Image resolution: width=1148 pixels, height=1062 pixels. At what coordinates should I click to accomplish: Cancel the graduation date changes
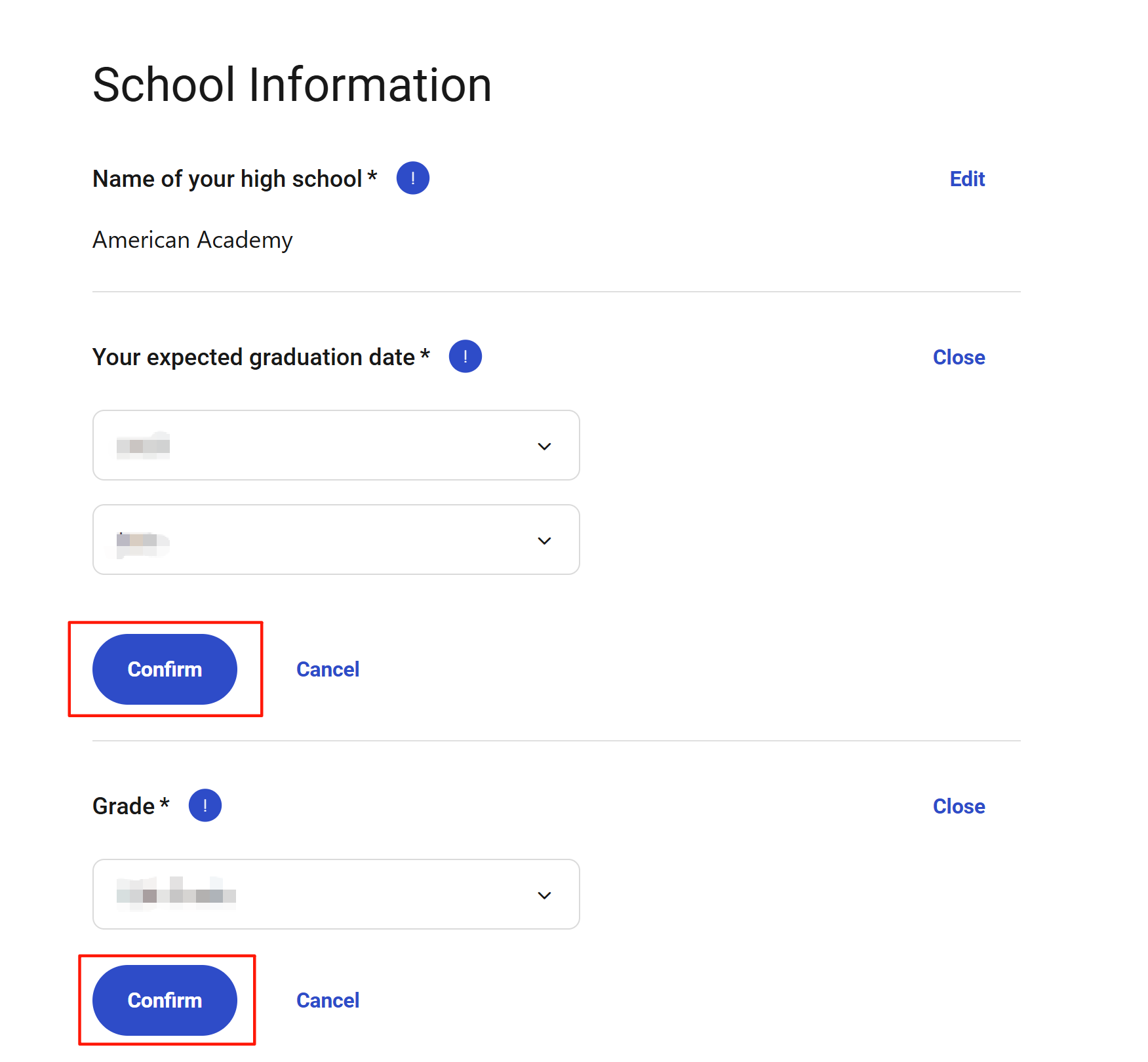328,669
